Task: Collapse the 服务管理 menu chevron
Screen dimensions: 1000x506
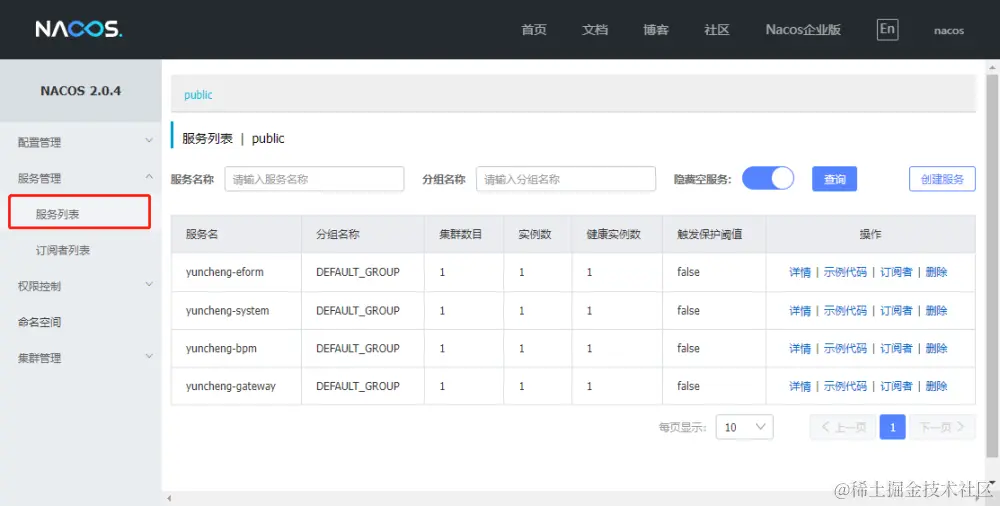Action: pos(149,177)
